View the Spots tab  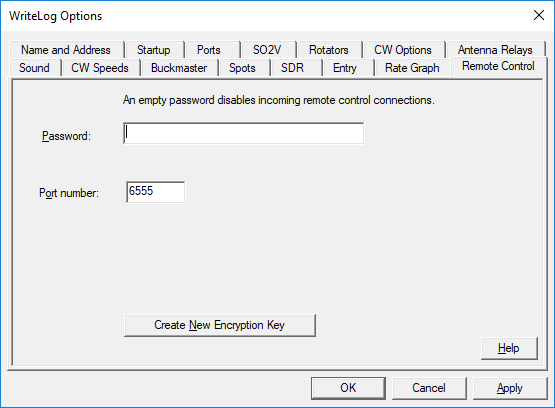(242, 68)
